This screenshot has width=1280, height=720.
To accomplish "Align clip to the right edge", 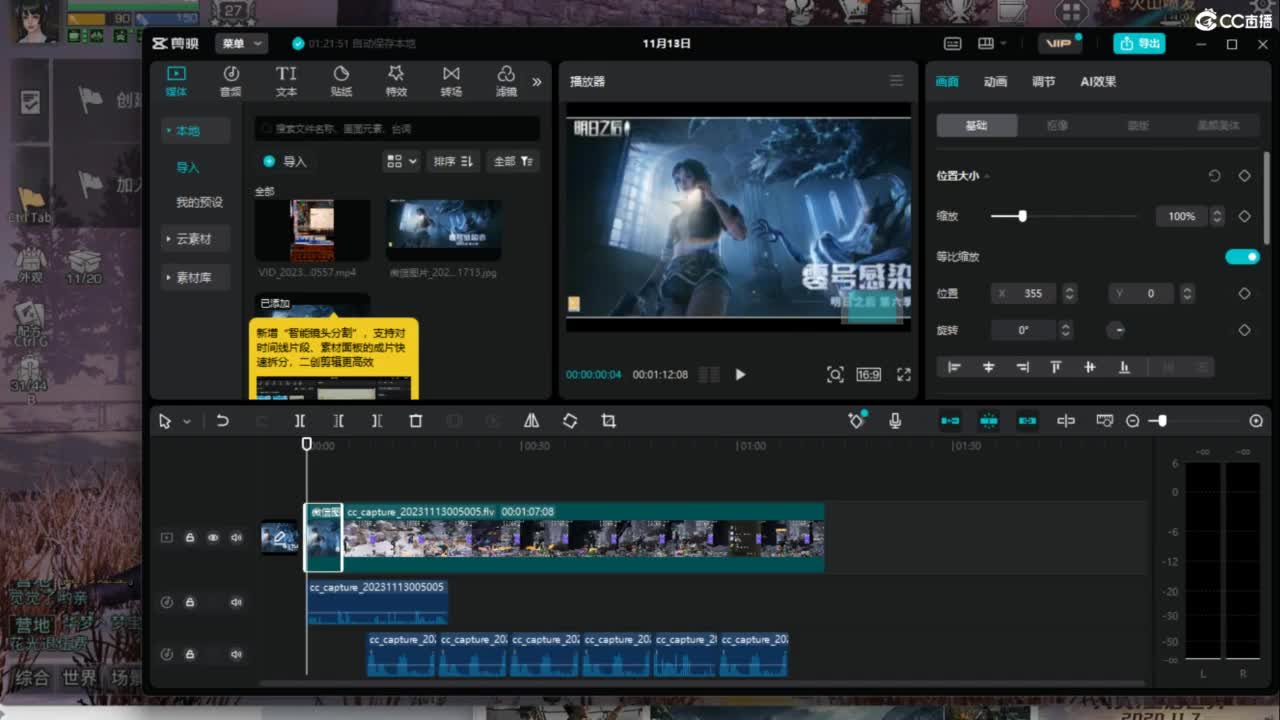I will click(1022, 367).
